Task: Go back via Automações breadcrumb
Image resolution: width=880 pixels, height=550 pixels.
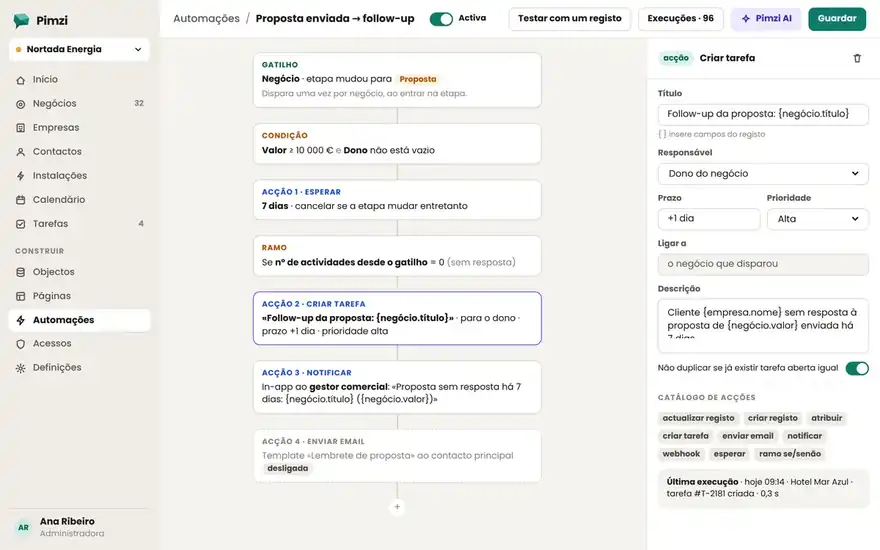Action: click(206, 19)
